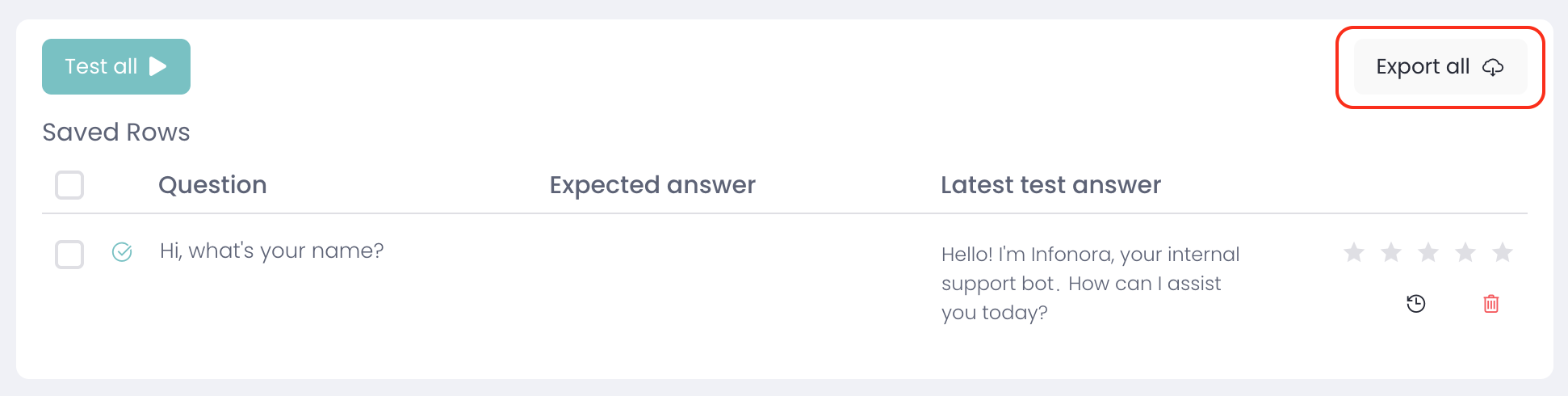
Task: Click the play triangle in Test all
Action: coord(158,66)
